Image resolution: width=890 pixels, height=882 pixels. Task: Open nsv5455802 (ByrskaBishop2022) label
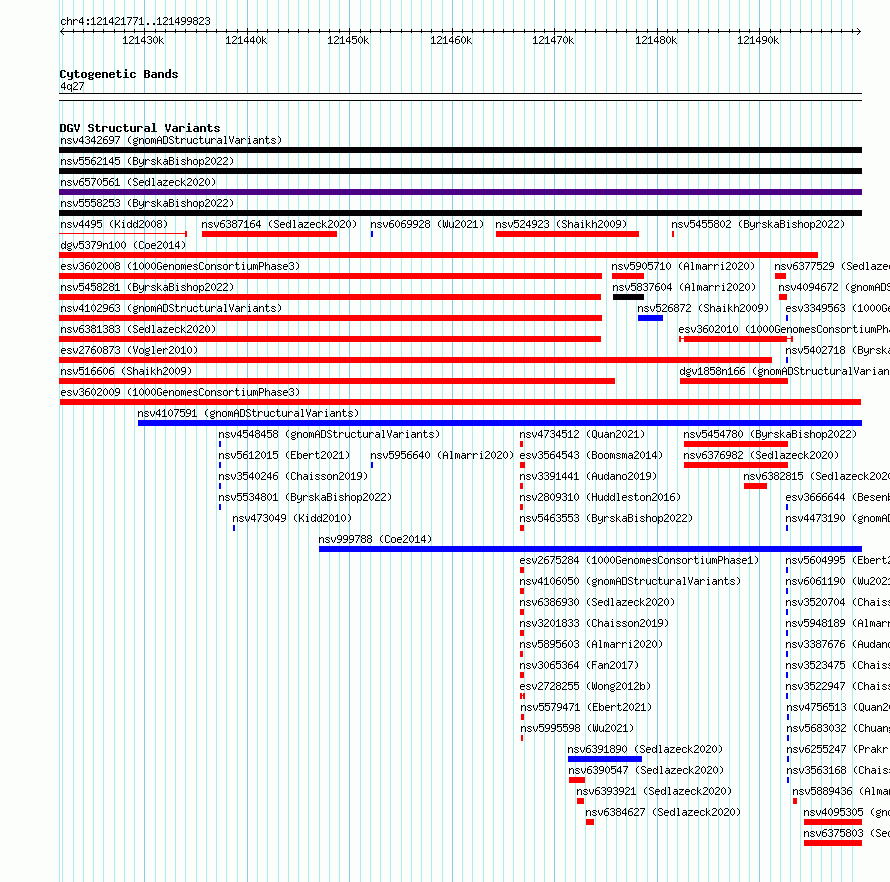758,224
